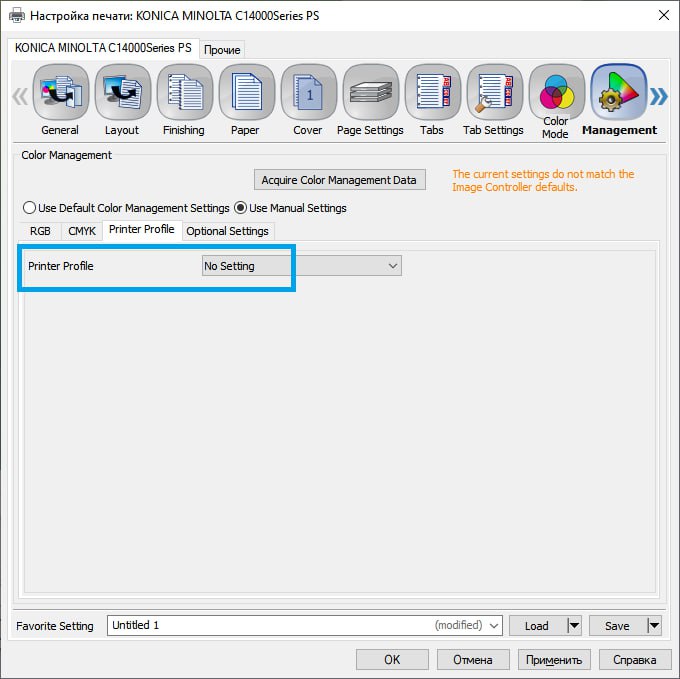
Task: Close the print settings dialog
Action: (664, 16)
